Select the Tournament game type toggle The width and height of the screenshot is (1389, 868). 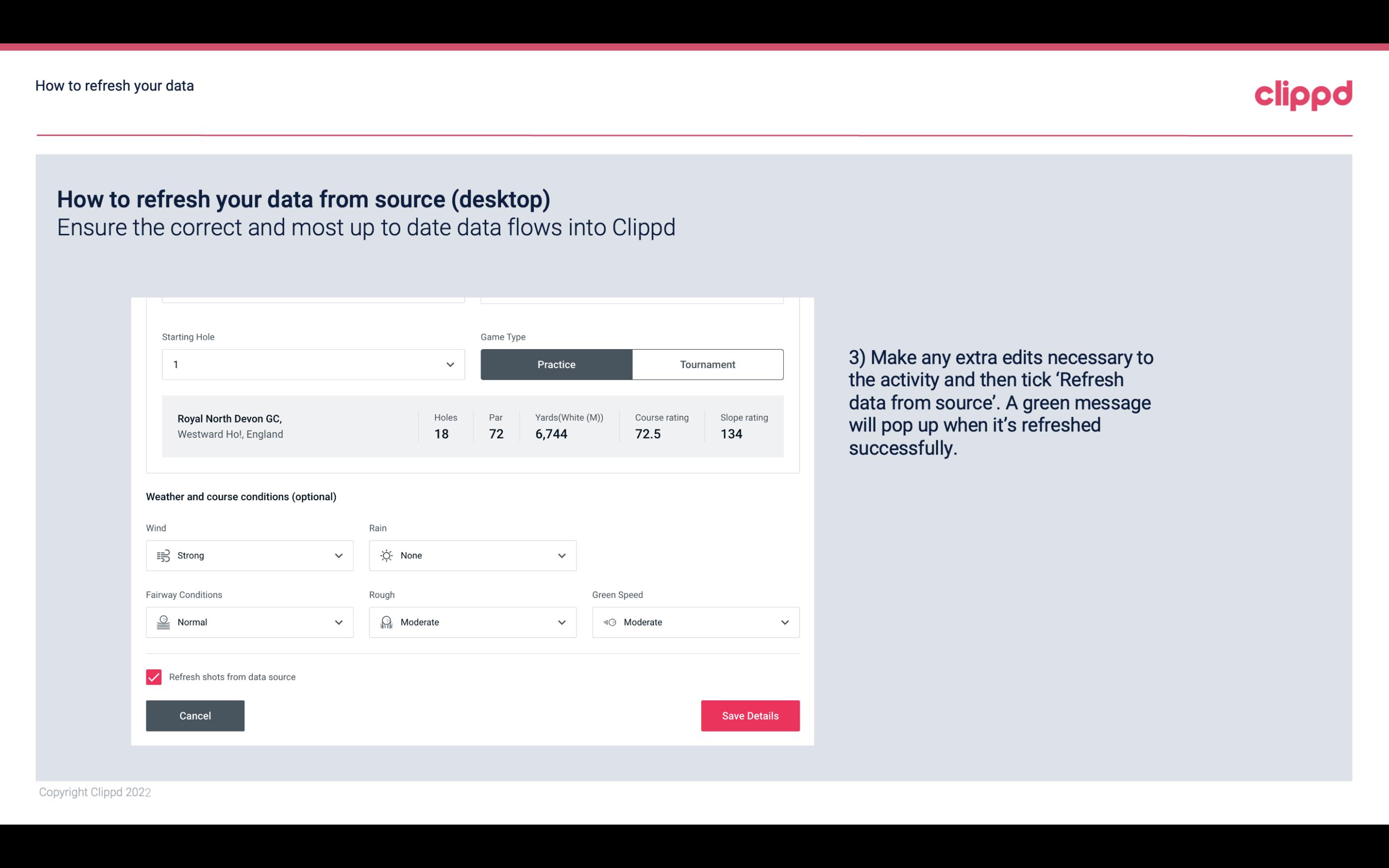[707, 364]
